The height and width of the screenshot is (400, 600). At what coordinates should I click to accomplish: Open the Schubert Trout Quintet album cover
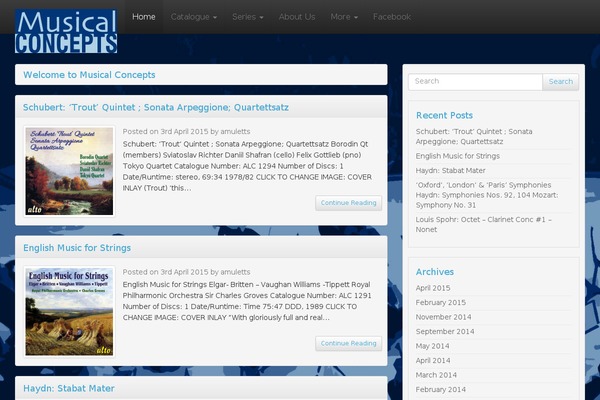69,171
